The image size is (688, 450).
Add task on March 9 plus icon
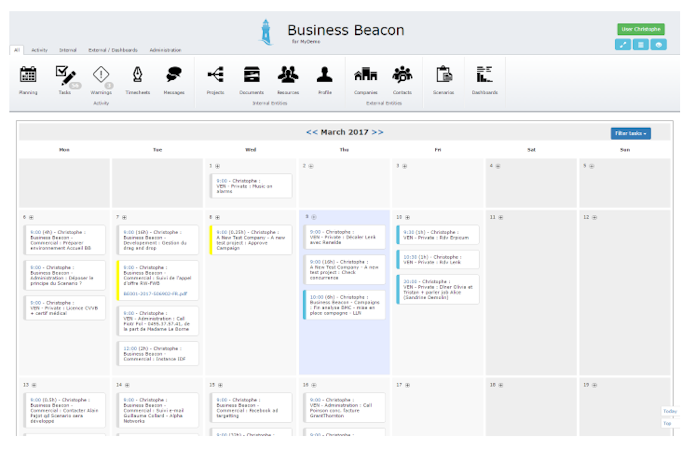pos(312,216)
